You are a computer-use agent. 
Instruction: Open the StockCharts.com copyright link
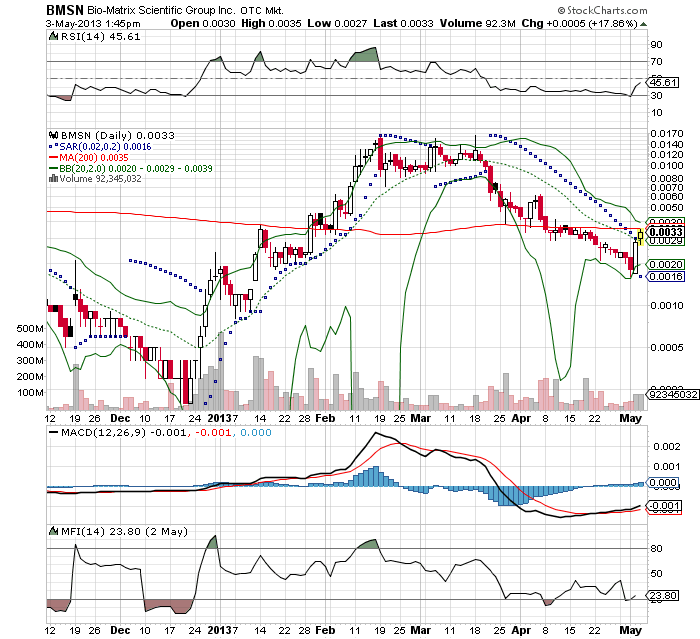click(602, 10)
